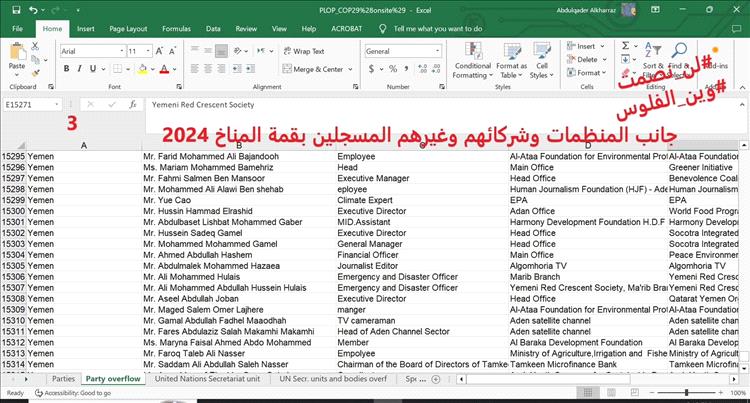Toggle Center alignment

(208, 69)
